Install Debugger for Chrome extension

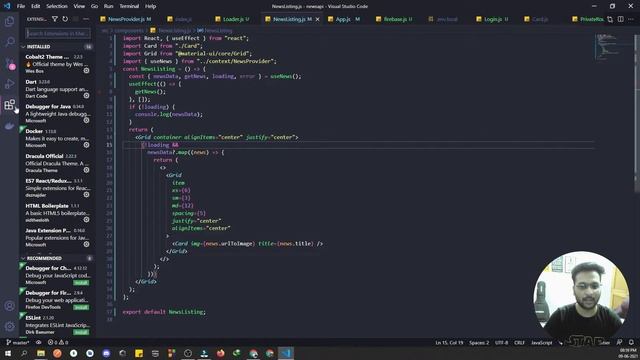81,282
